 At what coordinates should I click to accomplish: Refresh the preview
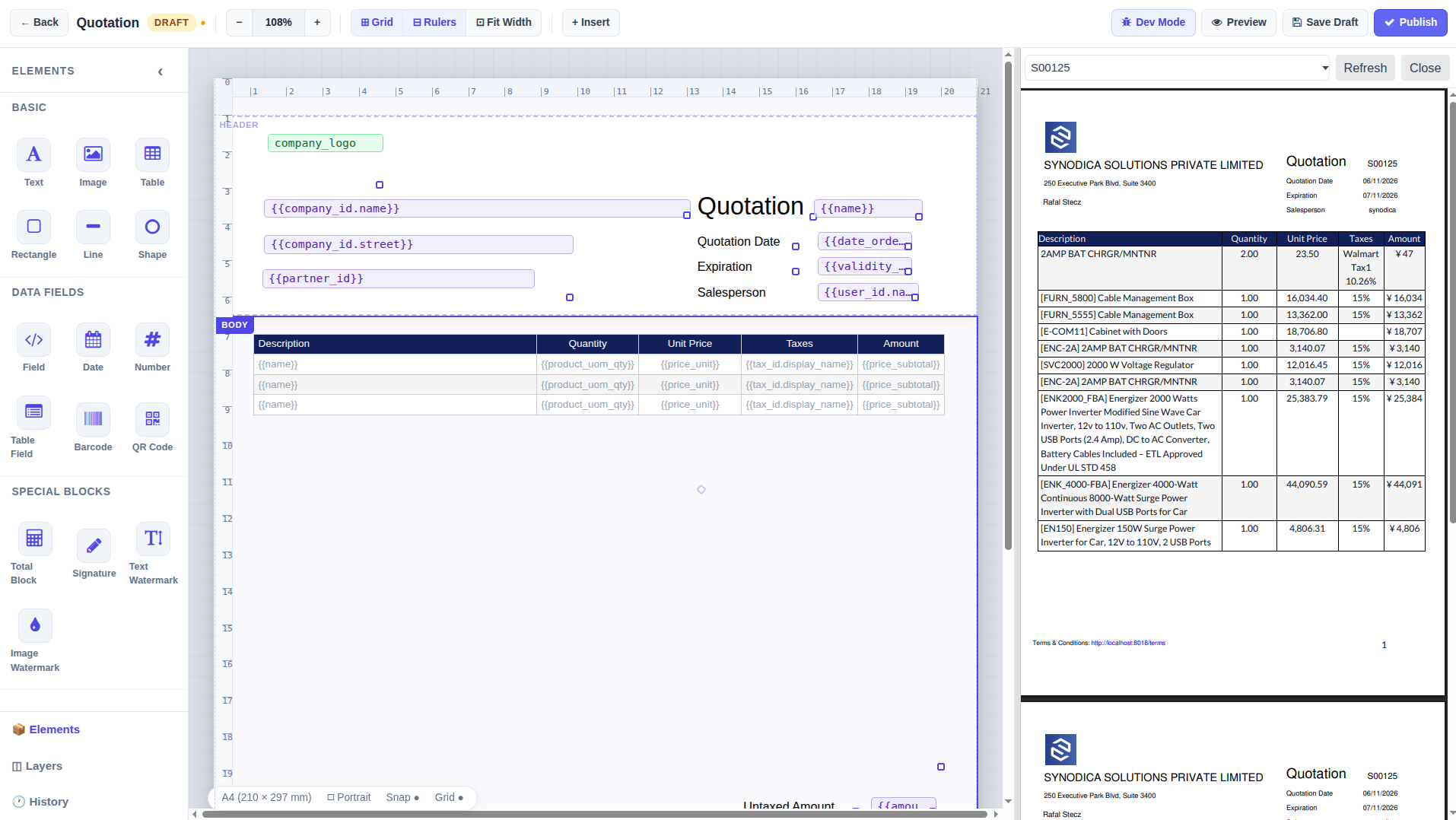click(x=1365, y=68)
